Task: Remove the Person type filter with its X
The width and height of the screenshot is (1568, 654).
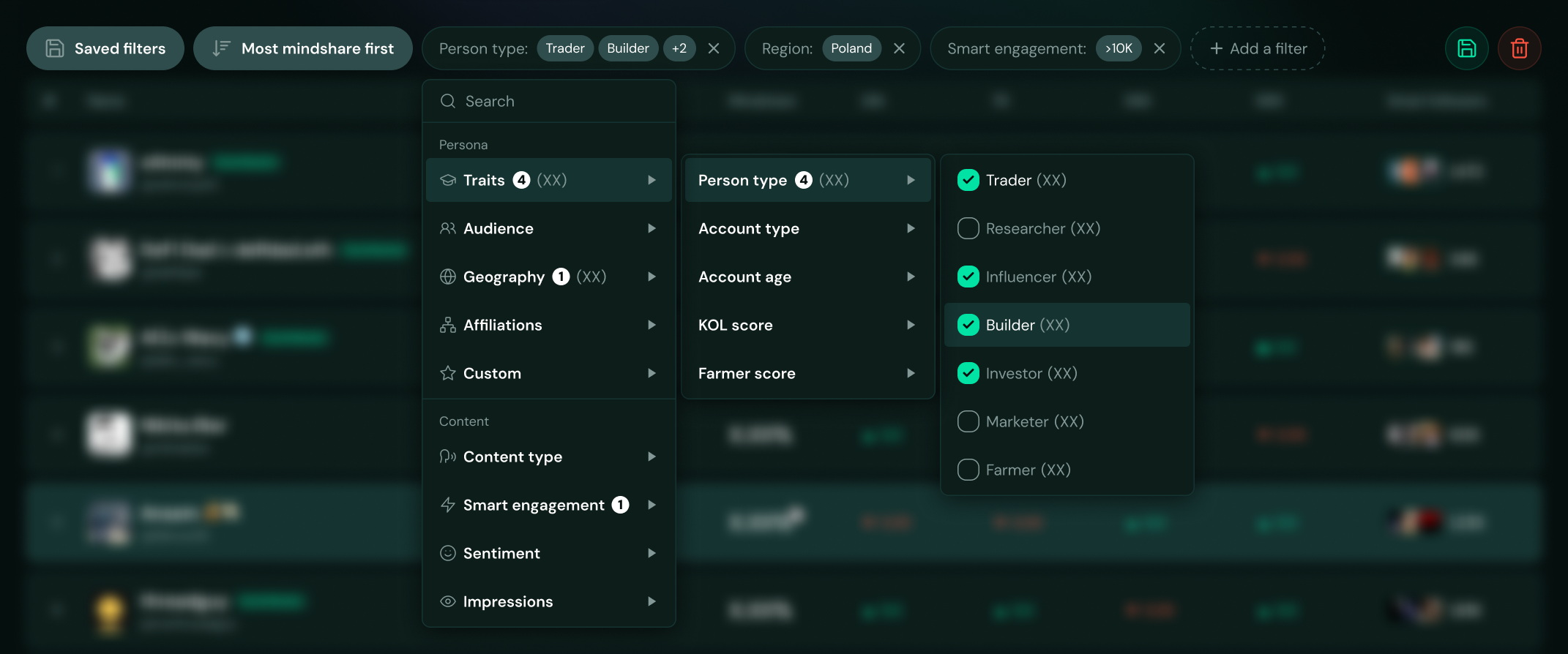Action: coord(714,48)
